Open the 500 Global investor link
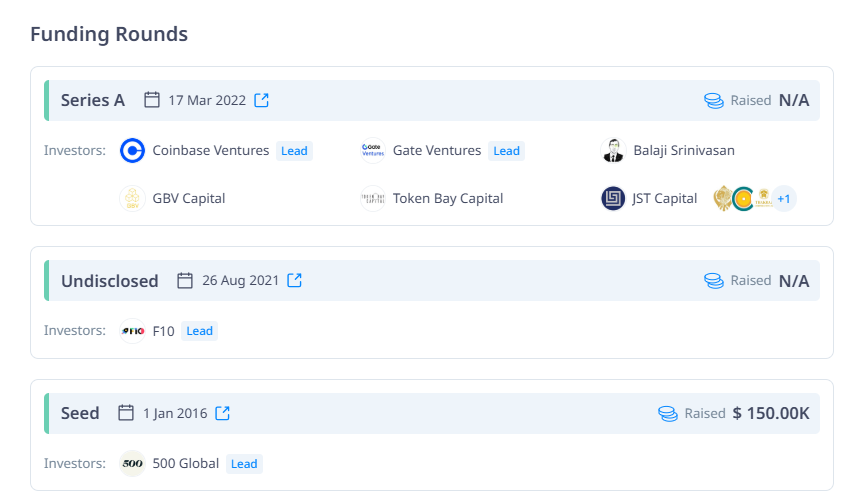 [185, 463]
